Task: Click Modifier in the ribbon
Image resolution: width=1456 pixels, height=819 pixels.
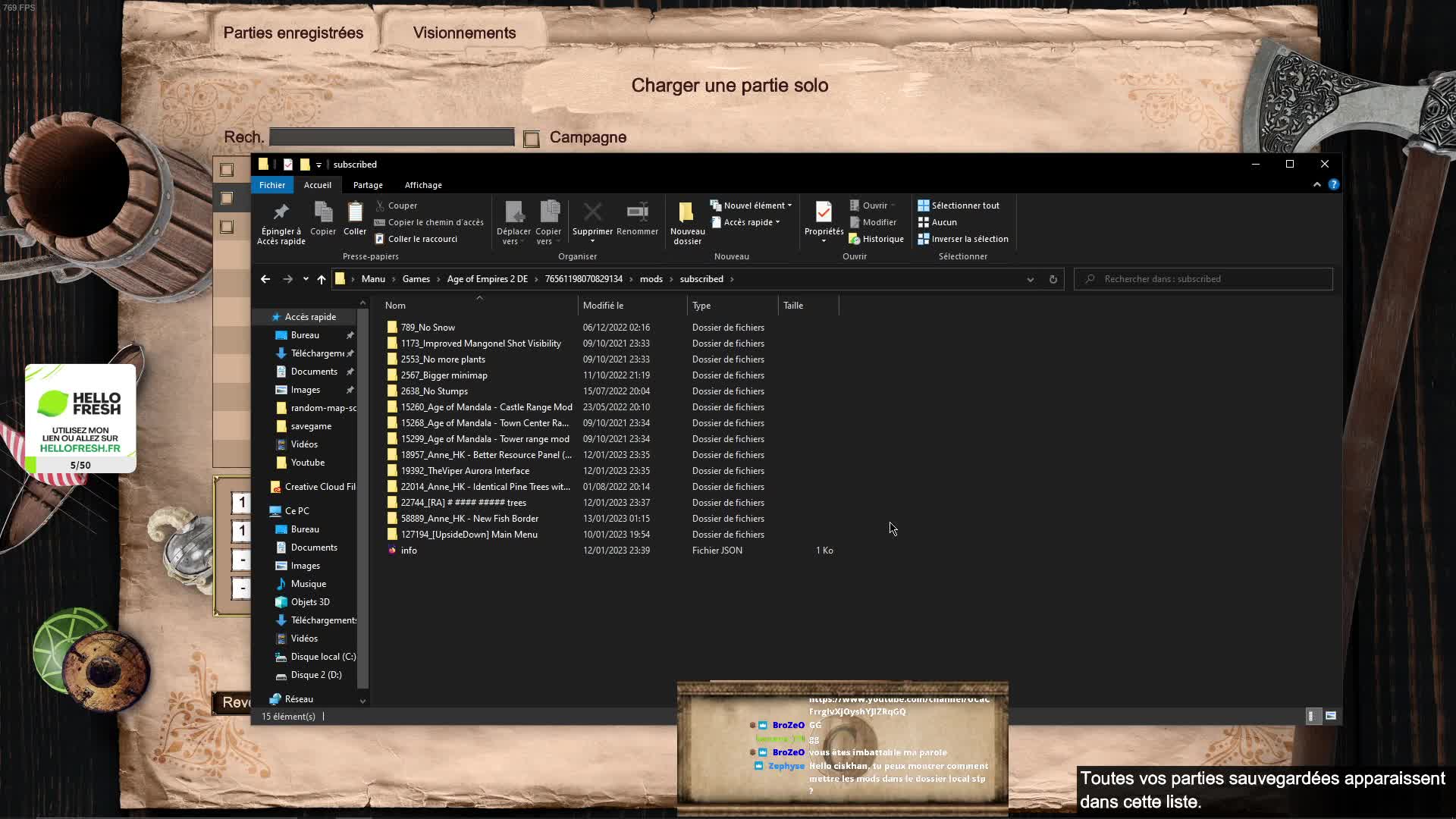Action: click(x=873, y=222)
